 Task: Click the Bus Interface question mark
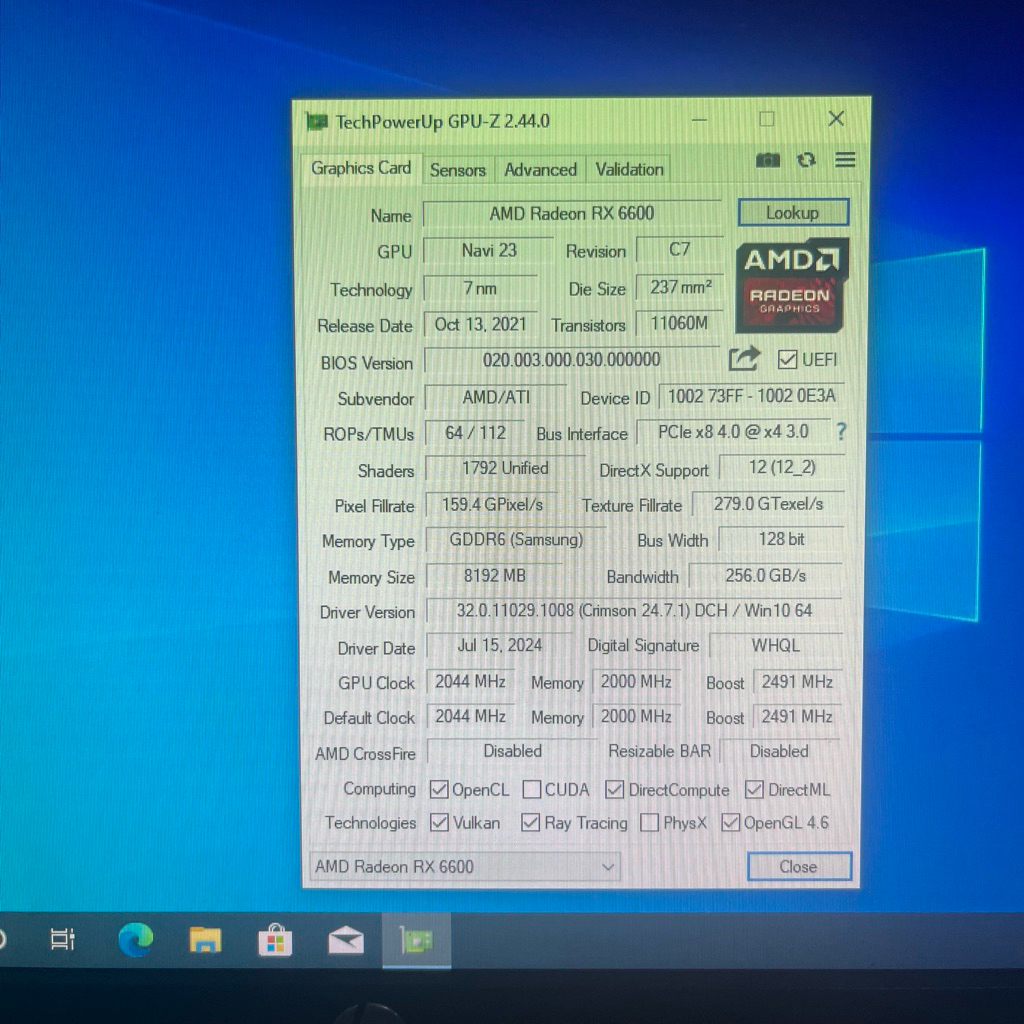click(x=841, y=431)
